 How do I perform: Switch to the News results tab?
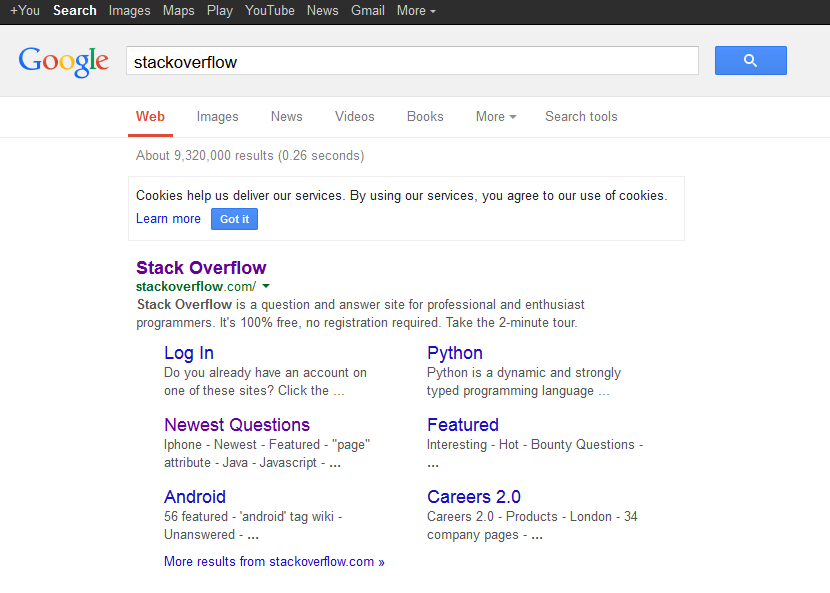pos(286,116)
